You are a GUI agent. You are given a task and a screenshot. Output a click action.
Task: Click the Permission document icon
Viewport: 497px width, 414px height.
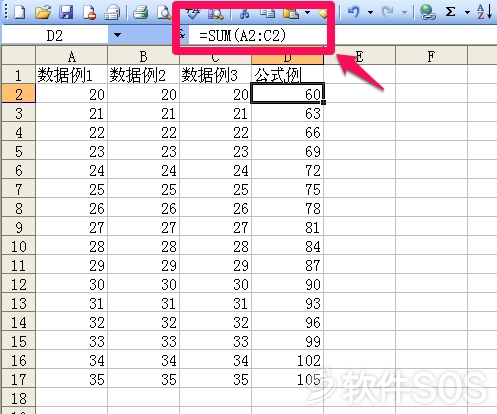89,13
